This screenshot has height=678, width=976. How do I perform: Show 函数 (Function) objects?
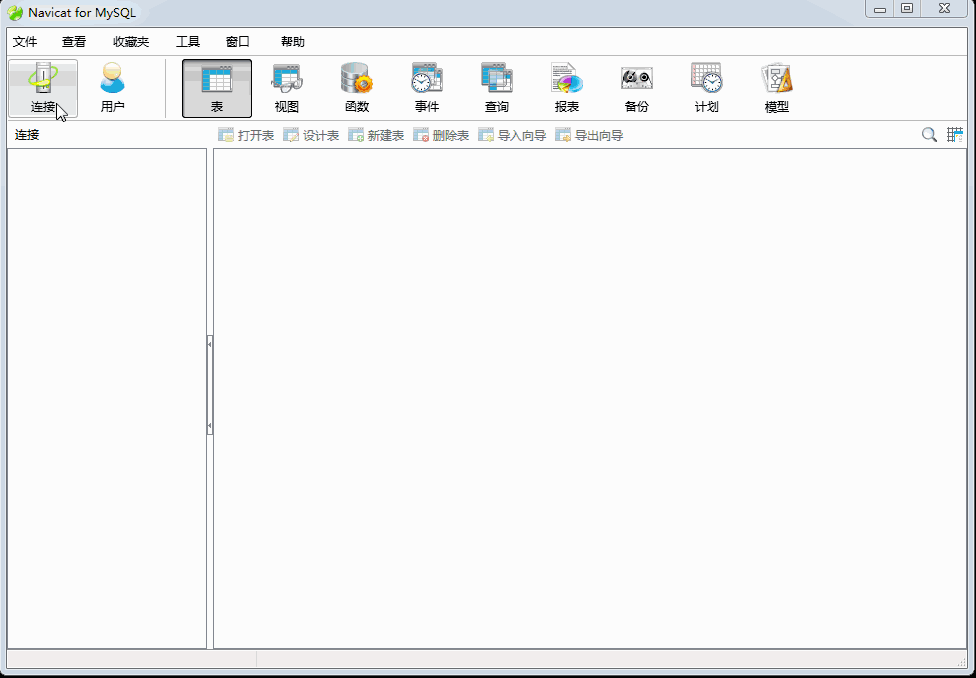tap(357, 88)
